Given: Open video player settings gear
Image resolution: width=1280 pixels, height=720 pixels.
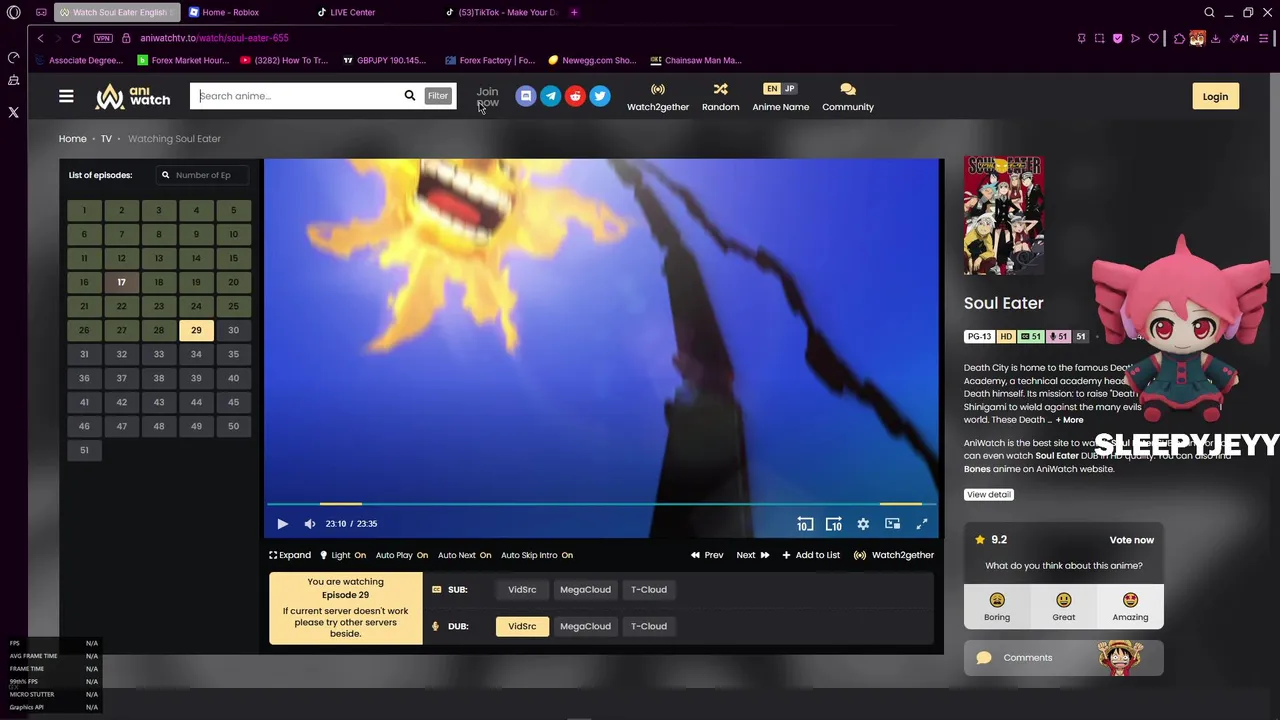Looking at the screenshot, I should pyautogui.click(x=863, y=524).
